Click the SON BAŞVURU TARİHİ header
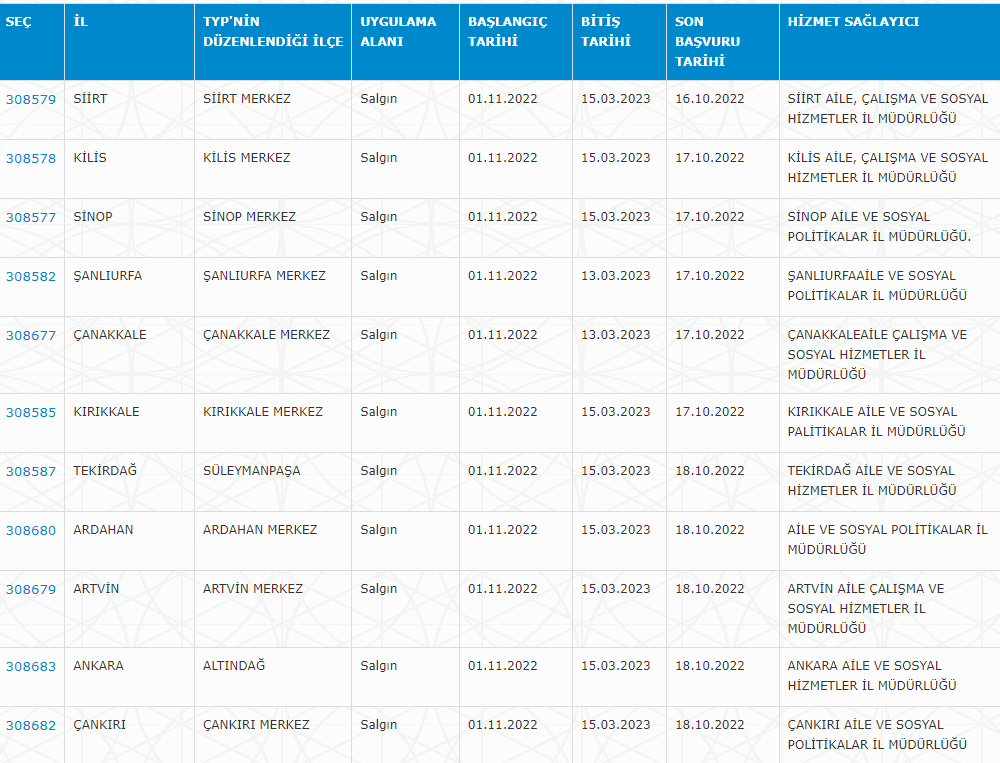This screenshot has height=763, width=1000. [723, 42]
